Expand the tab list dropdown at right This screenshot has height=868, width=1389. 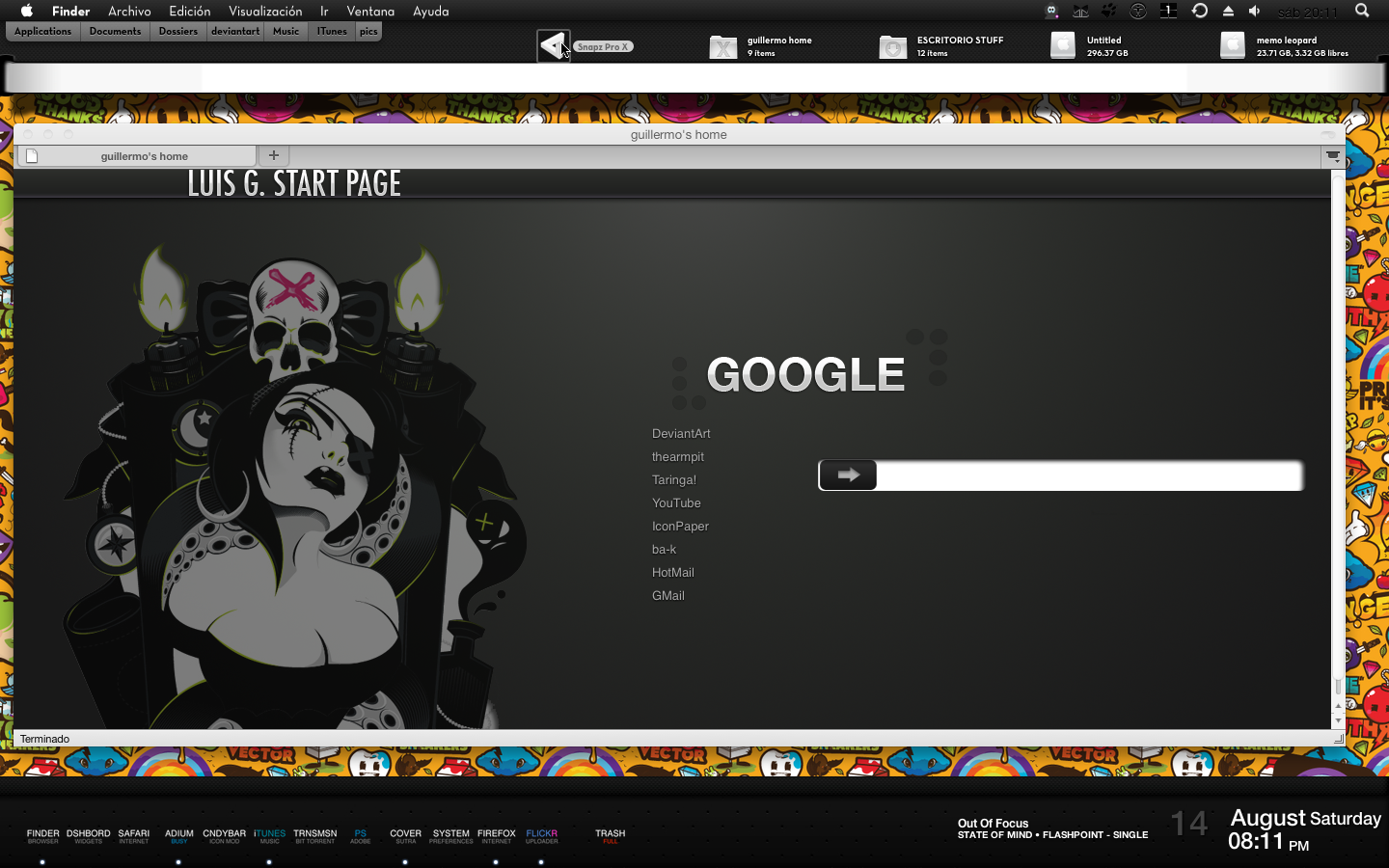point(1333,155)
